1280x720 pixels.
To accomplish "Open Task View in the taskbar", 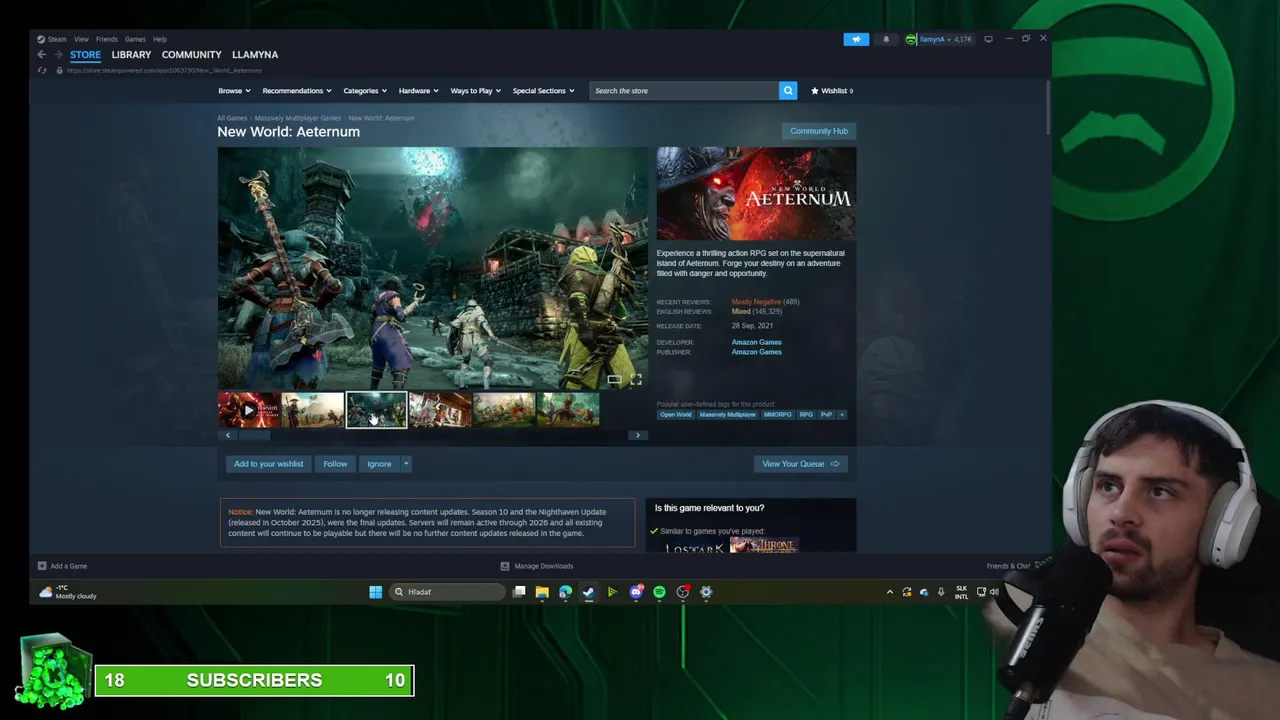I will [x=519, y=592].
